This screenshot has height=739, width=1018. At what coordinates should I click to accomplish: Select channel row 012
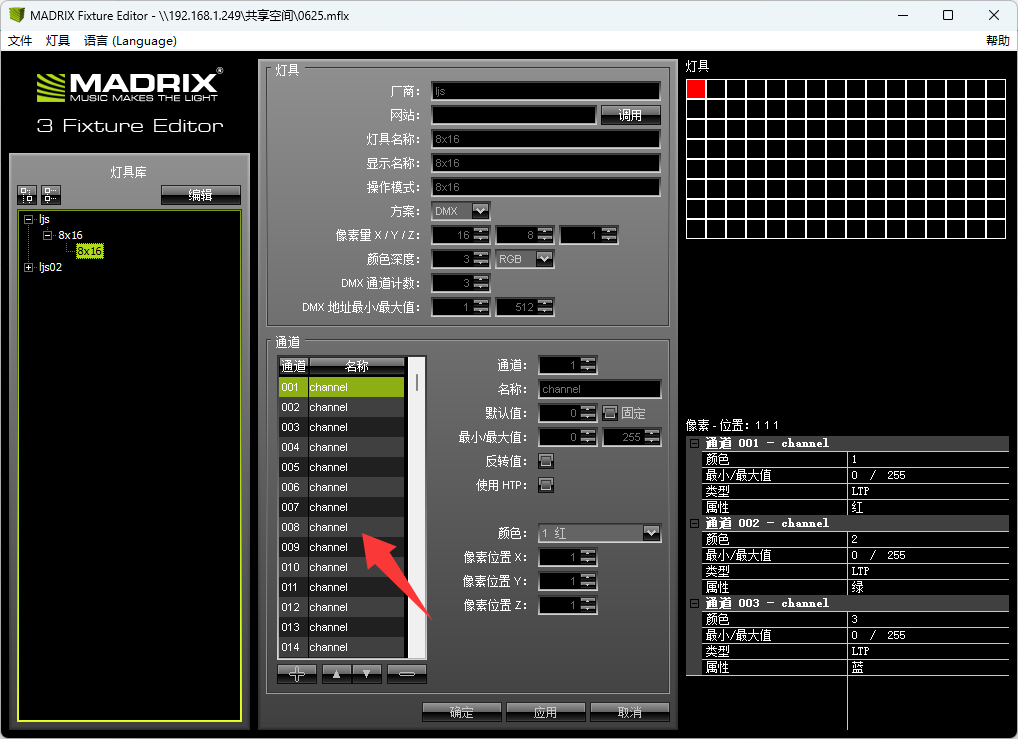coord(341,607)
